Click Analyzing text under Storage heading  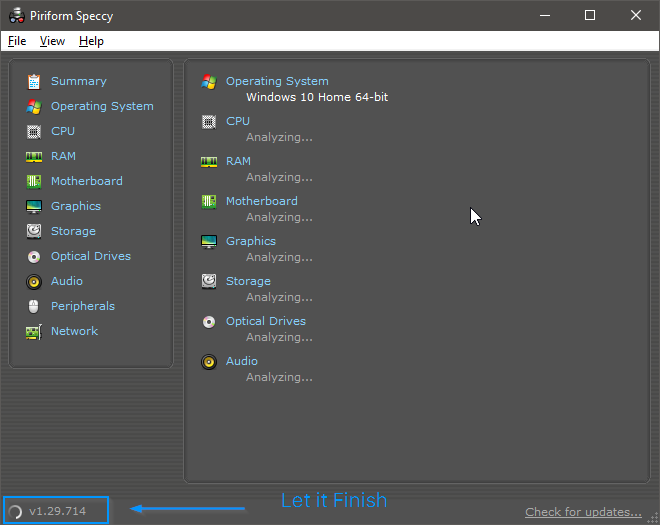pyautogui.click(x=279, y=297)
